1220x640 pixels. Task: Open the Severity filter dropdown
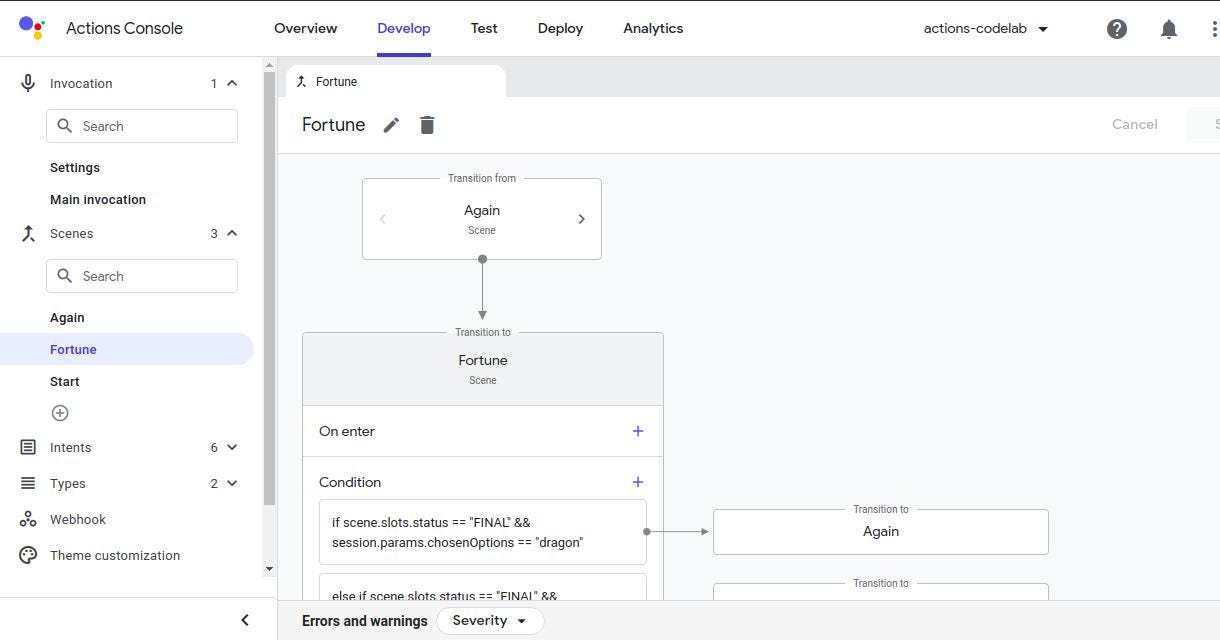(490, 621)
